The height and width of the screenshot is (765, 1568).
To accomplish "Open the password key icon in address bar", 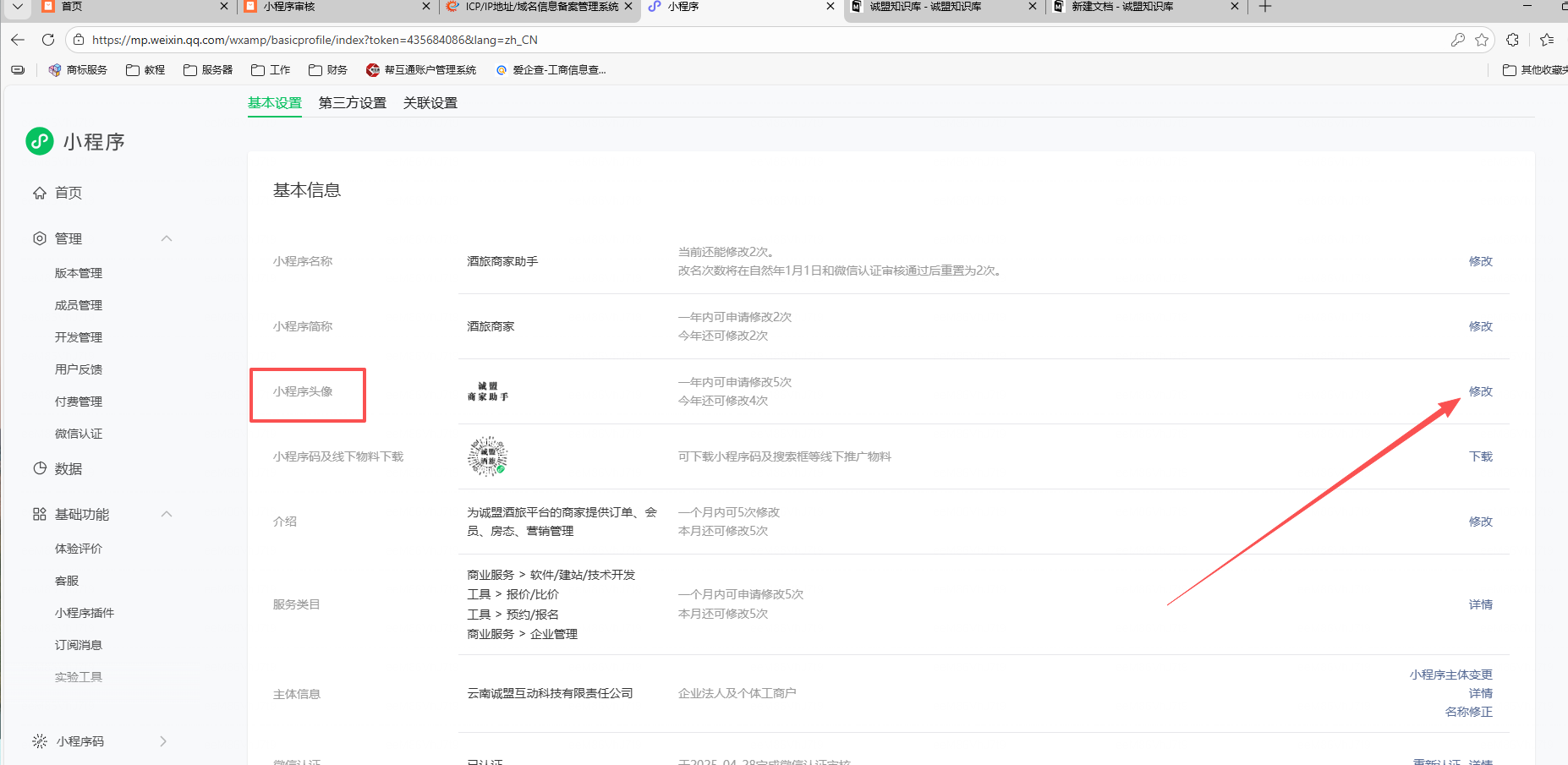I will coord(1458,40).
